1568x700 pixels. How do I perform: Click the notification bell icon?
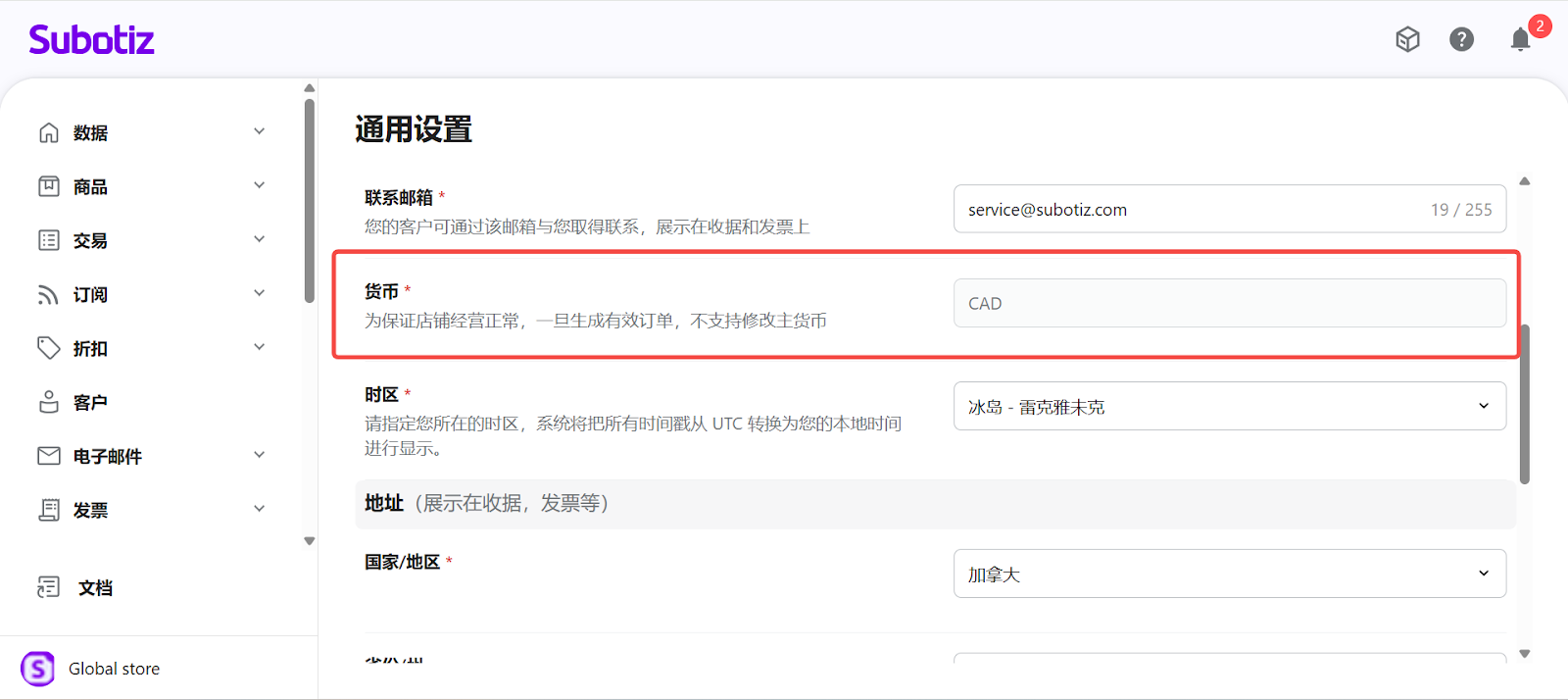(x=1520, y=39)
